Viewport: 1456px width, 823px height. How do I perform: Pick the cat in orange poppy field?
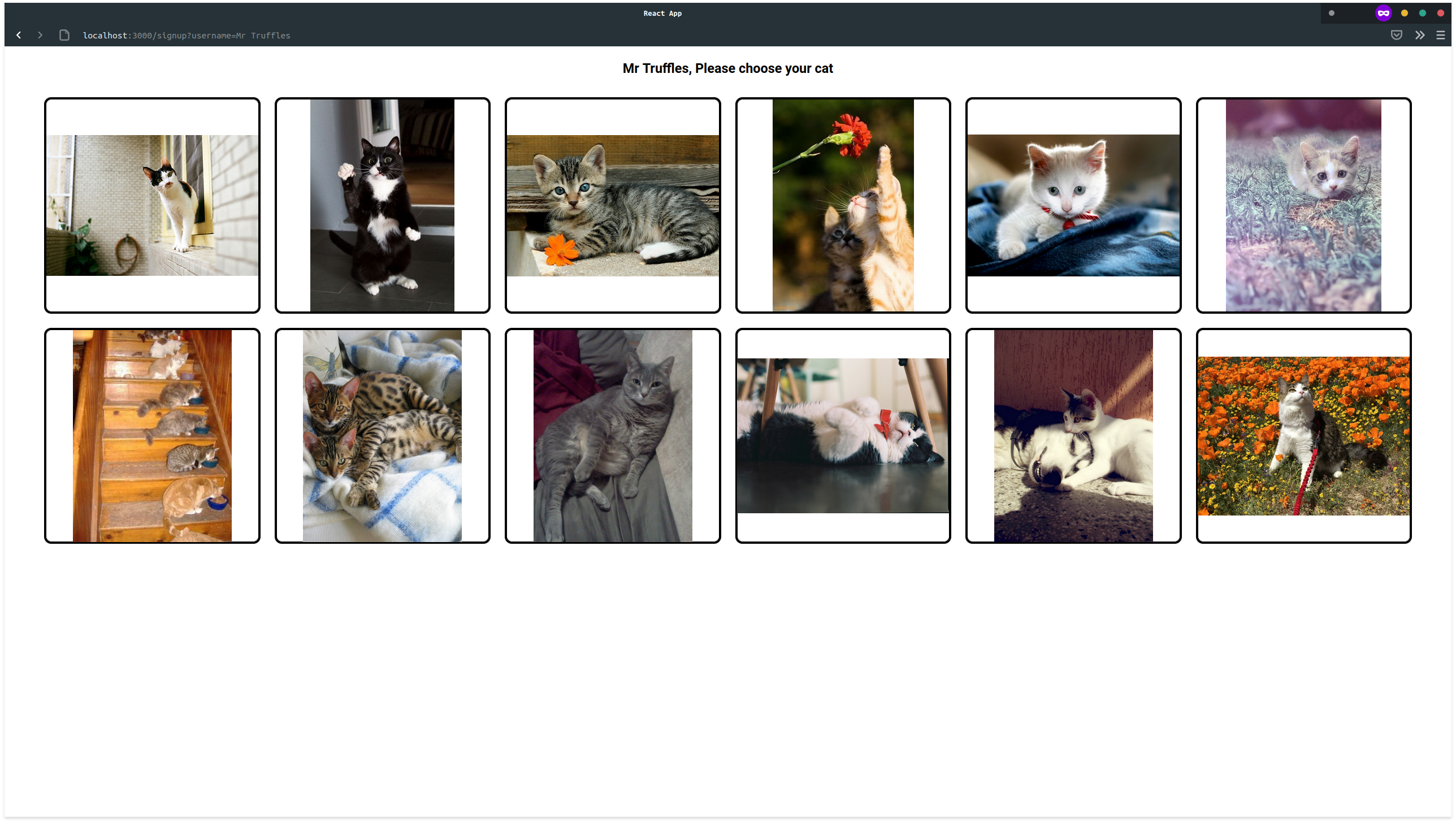pyautogui.click(x=1303, y=436)
